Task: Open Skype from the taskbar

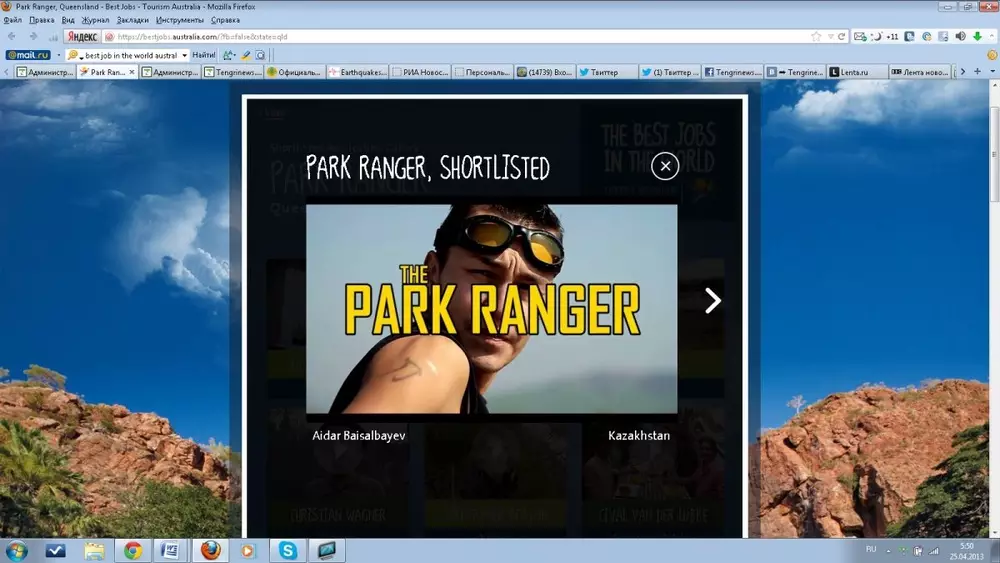Action: tap(288, 550)
